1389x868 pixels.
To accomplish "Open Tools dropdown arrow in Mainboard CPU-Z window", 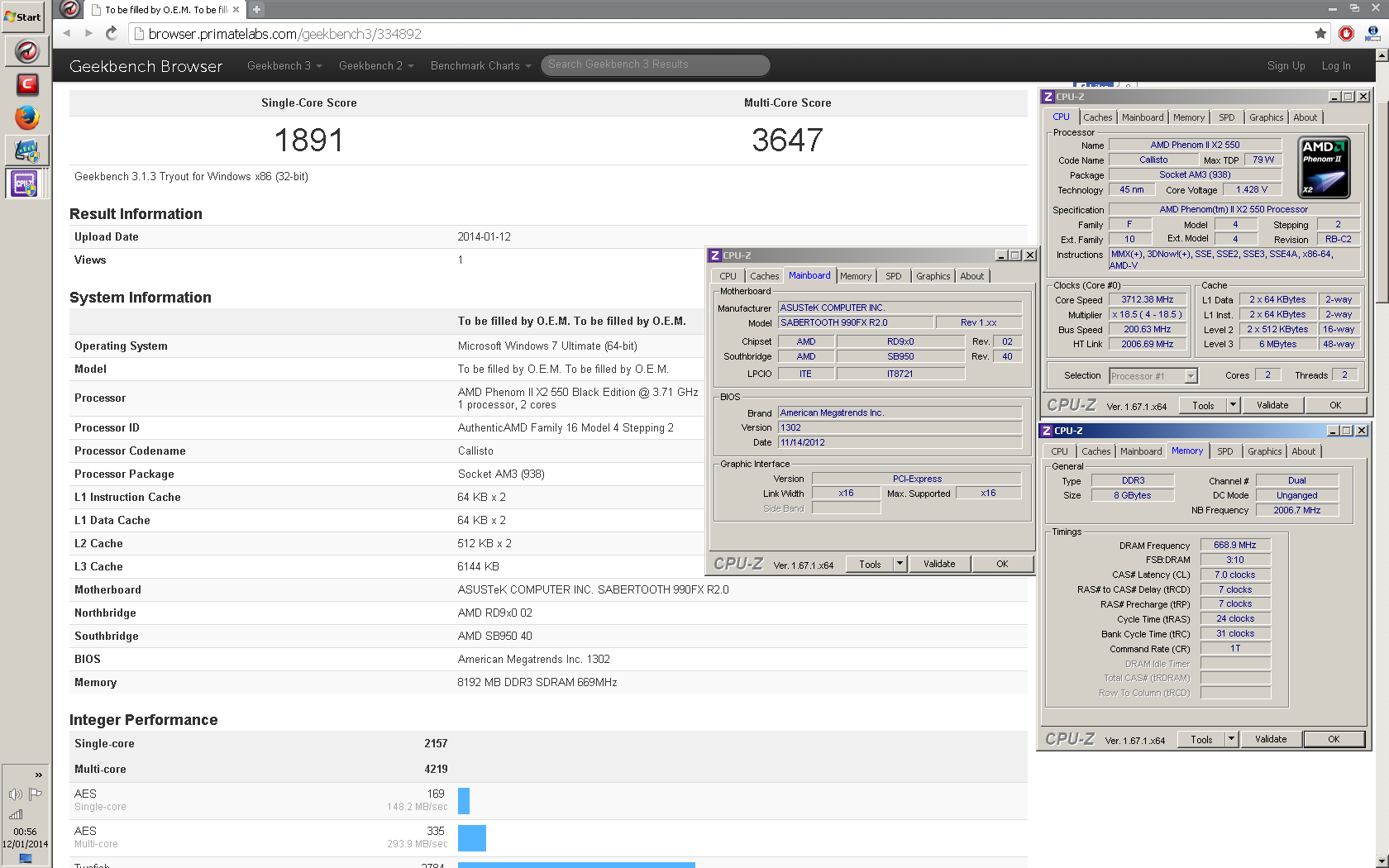I will [900, 564].
